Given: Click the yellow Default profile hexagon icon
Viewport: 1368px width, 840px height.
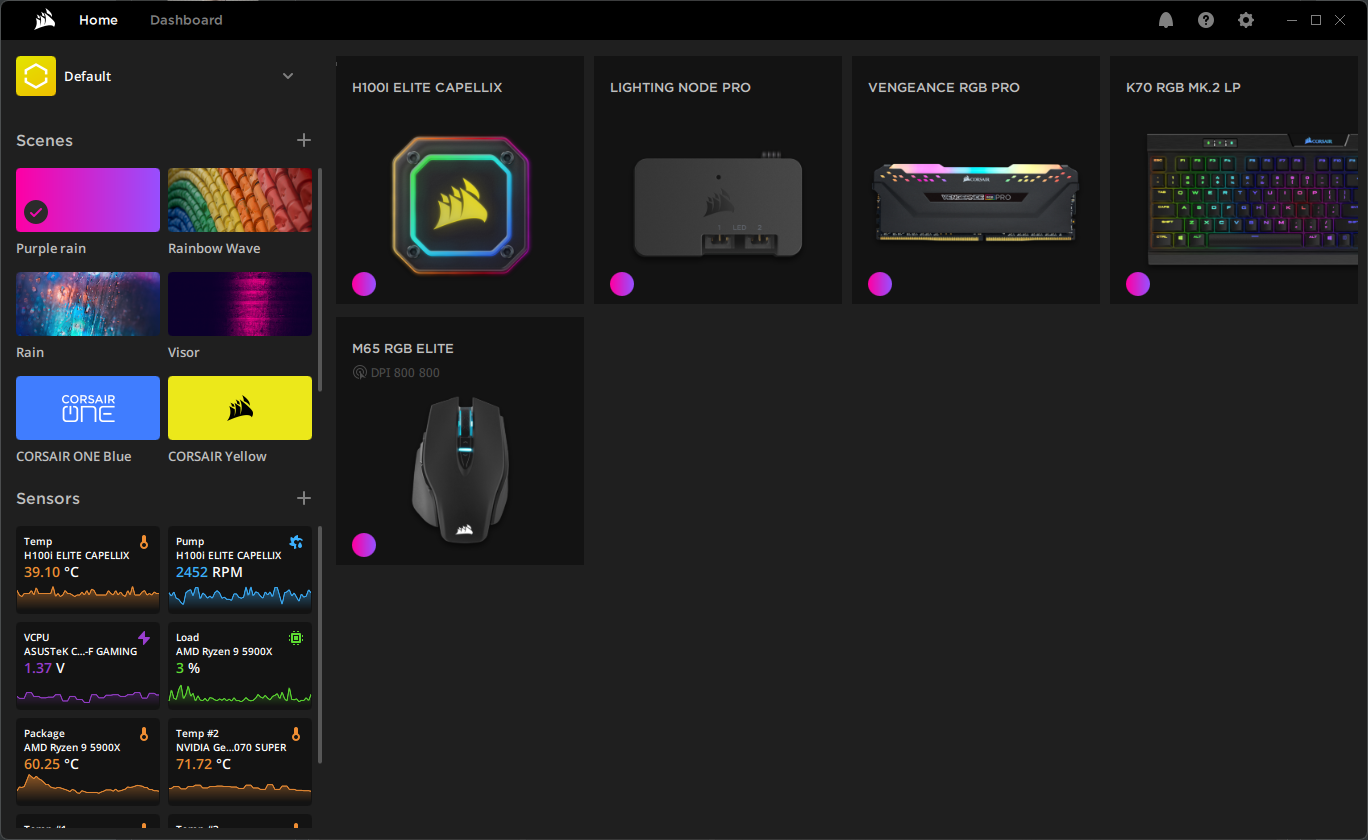Looking at the screenshot, I should [x=36, y=76].
